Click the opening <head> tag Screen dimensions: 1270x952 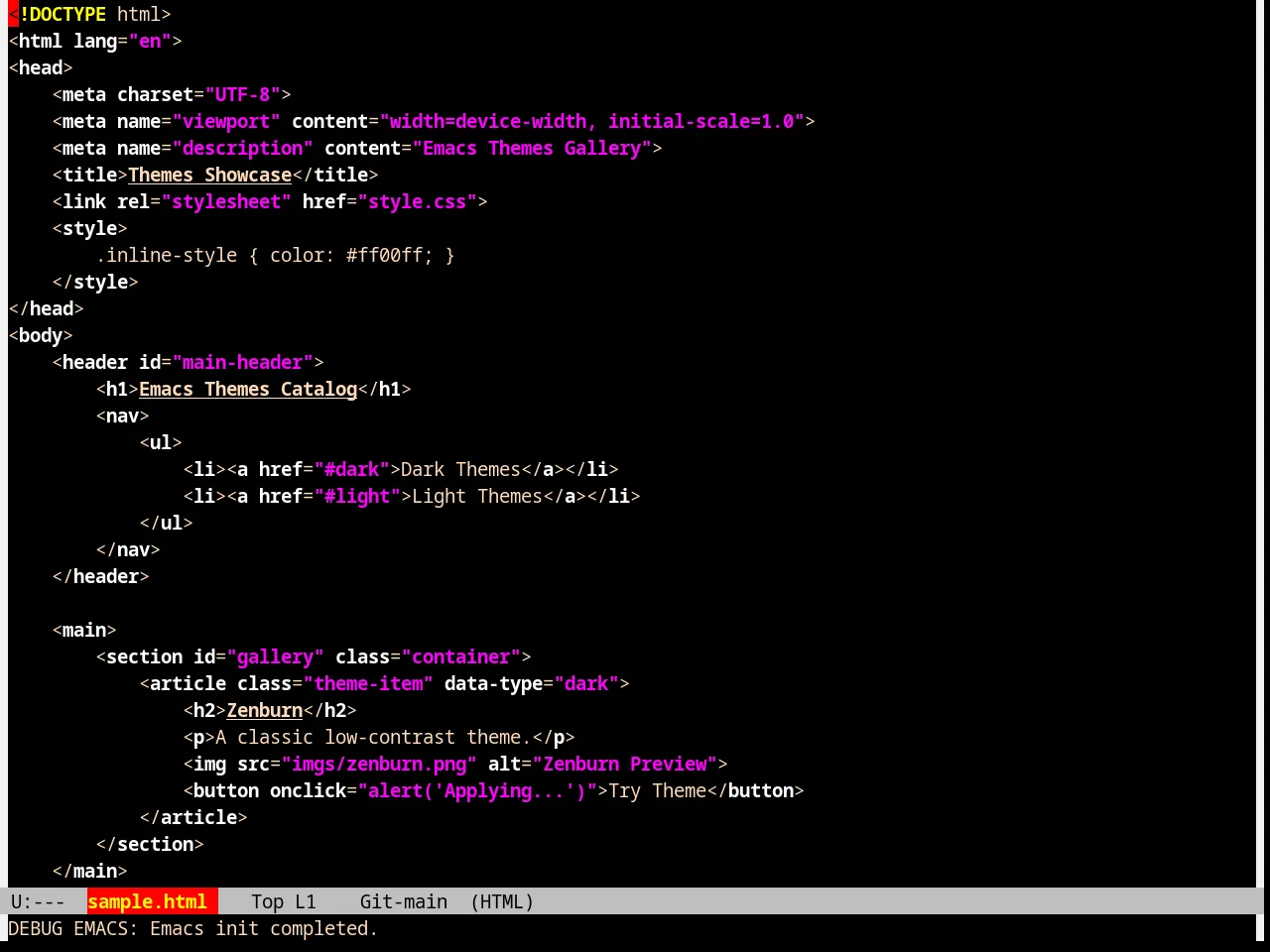pyautogui.click(x=41, y=67)
